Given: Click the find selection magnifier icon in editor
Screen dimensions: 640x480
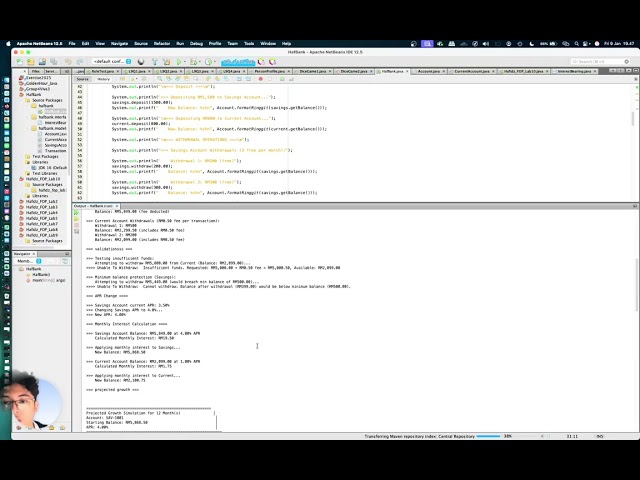Looking at the screenshot, I should 160,79.
